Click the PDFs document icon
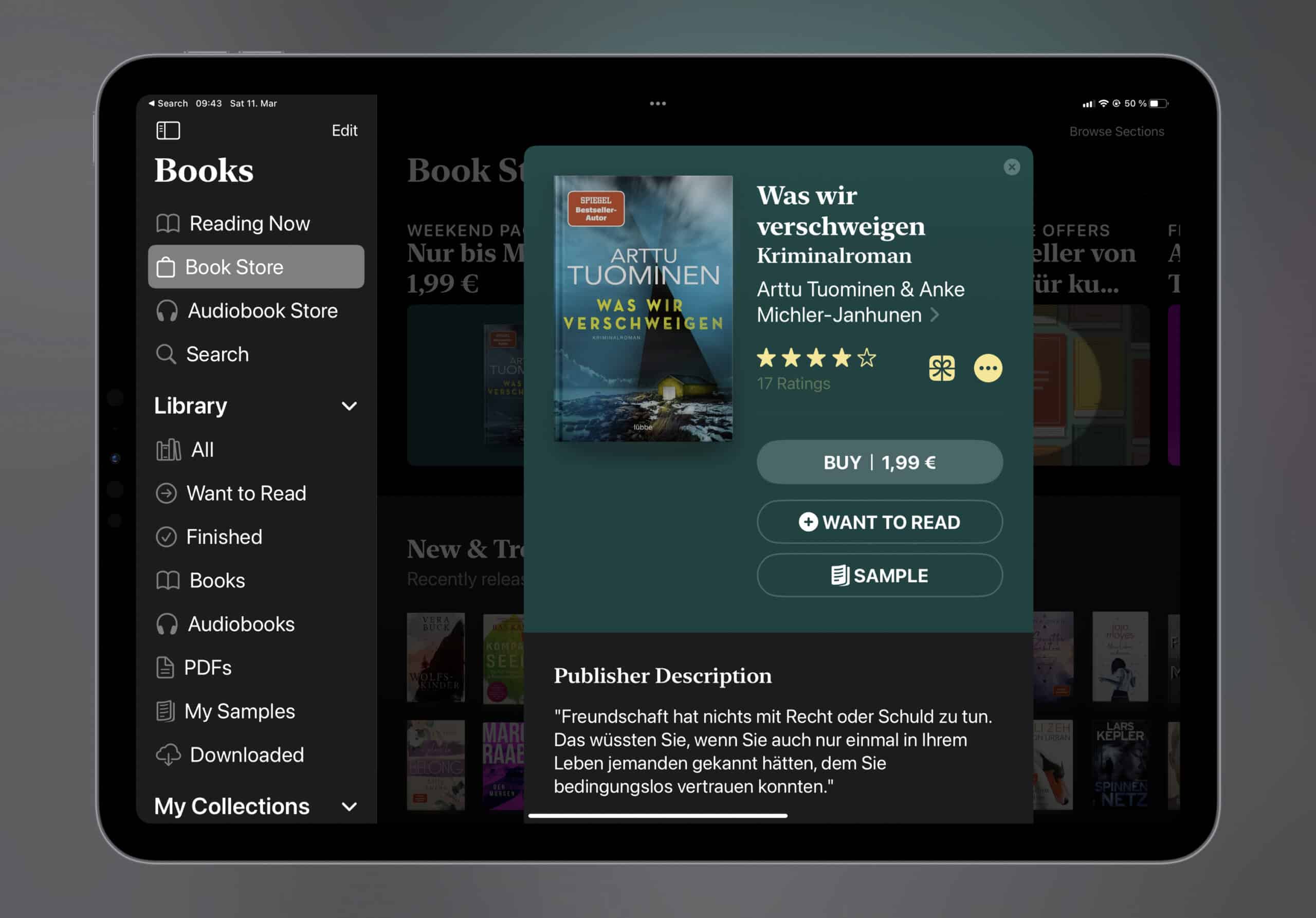1316x918 pixels. click(x=165, y=668)
